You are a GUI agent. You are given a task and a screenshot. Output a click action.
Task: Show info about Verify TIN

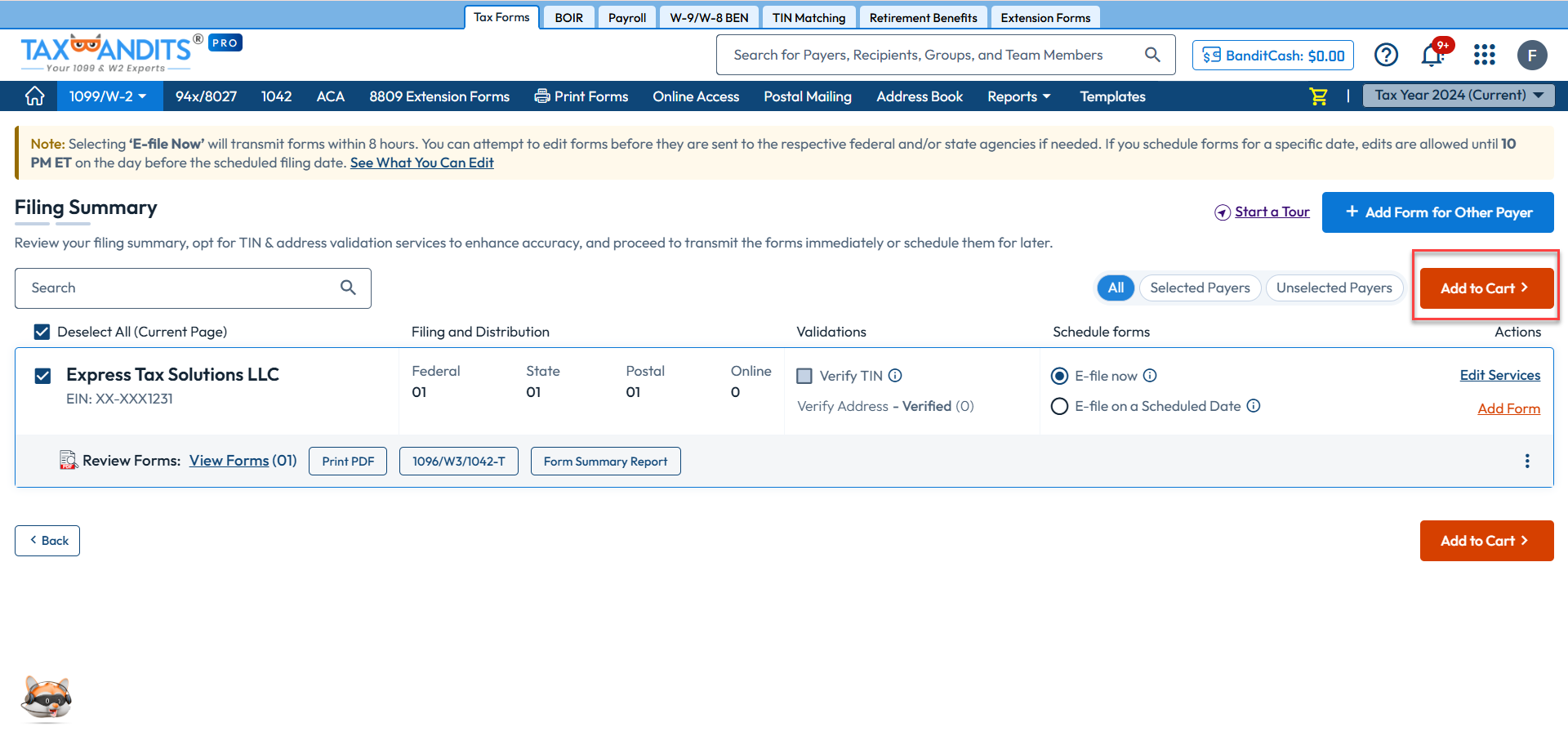tap(895, 376)
